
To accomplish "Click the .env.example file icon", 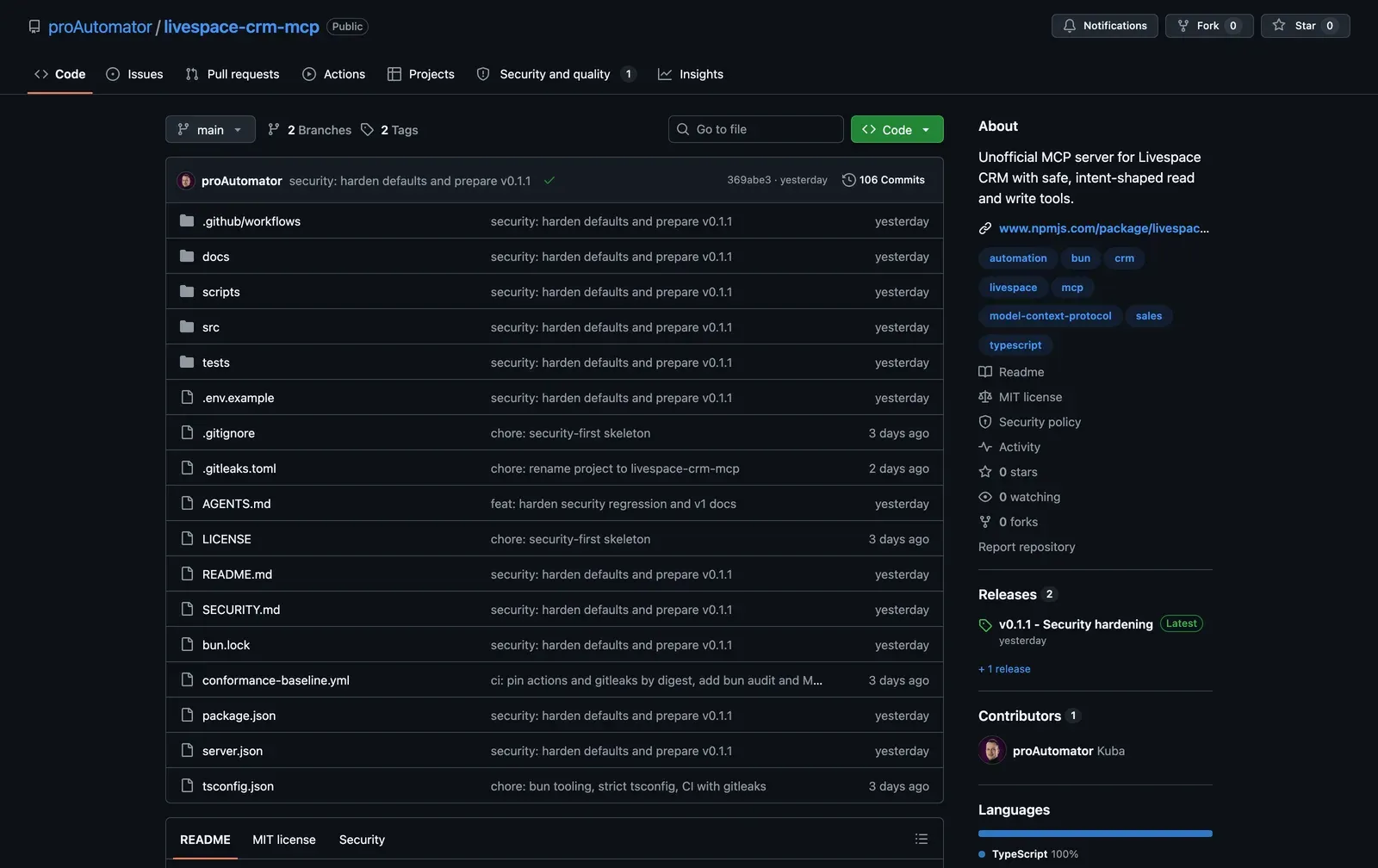I will (x=187, y=398).
